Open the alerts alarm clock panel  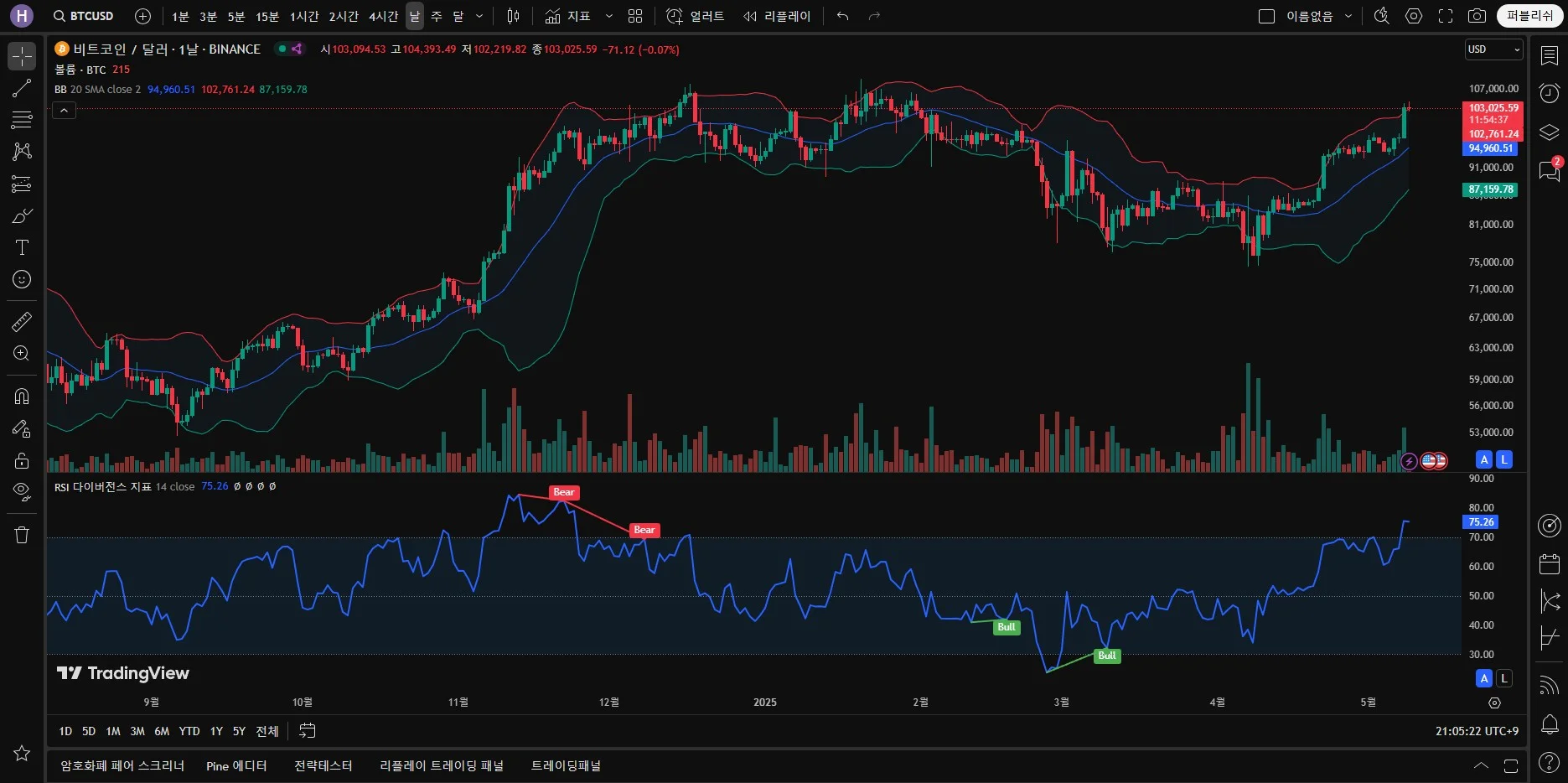[x=1550, y=92]
